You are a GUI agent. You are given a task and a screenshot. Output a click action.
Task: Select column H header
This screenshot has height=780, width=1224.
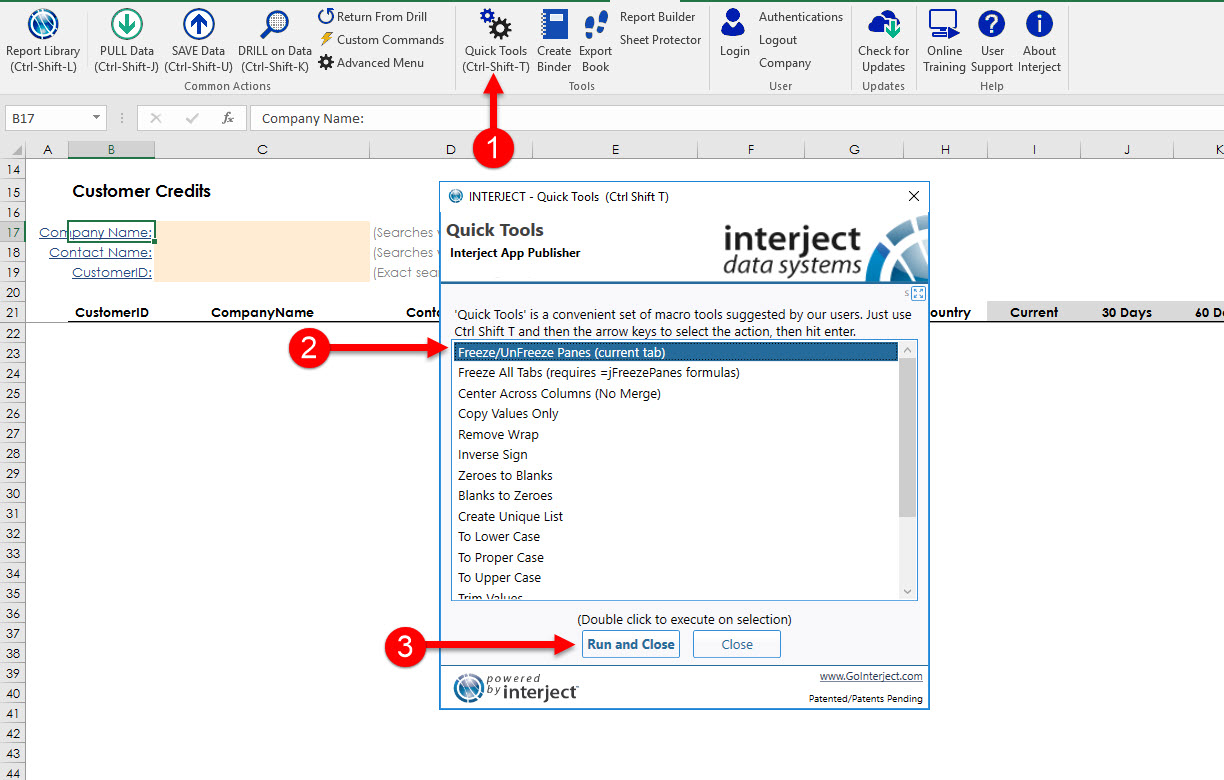click(x=945, y=150)
